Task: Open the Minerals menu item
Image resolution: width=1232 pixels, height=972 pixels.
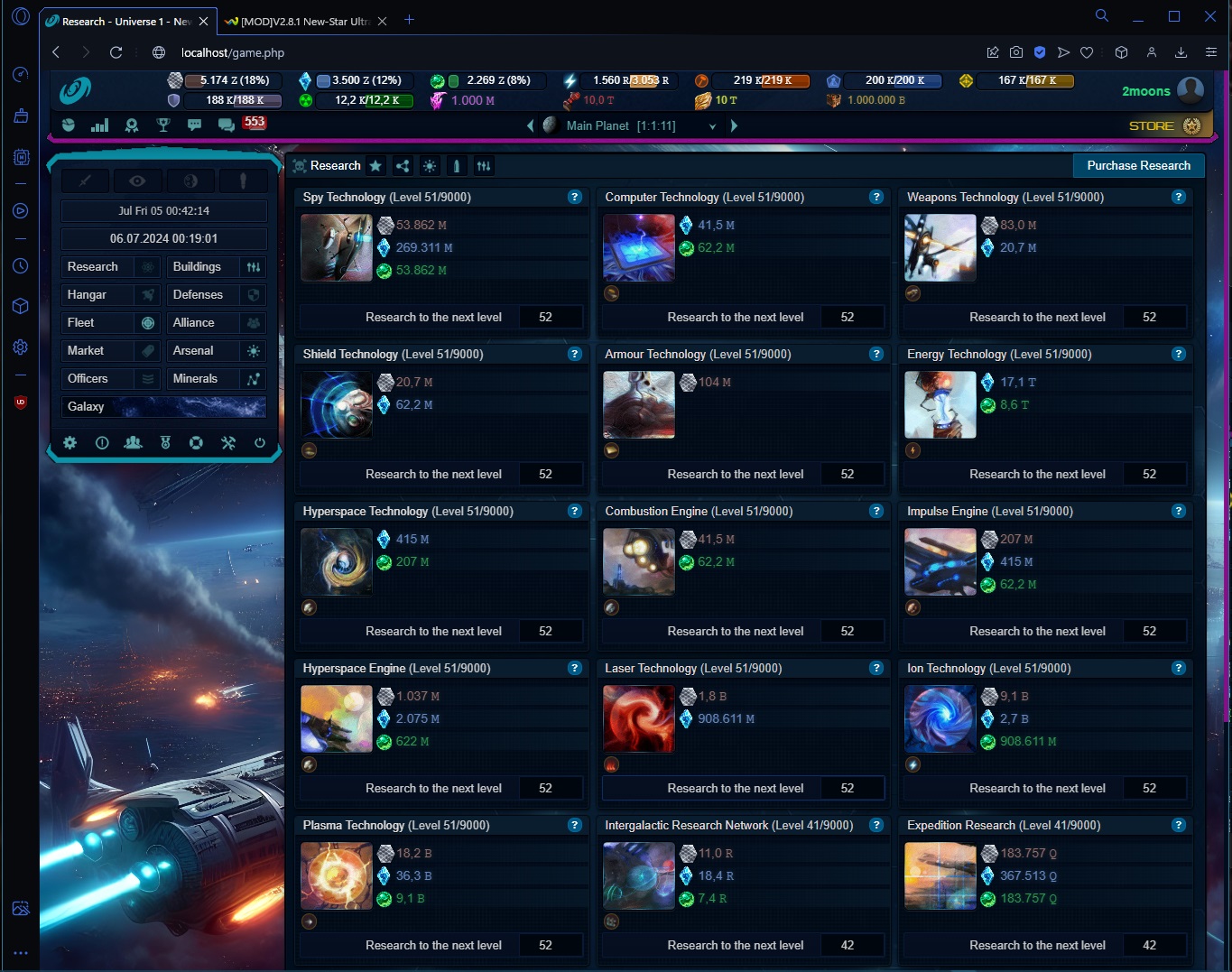Action: (x=217, y=378)
